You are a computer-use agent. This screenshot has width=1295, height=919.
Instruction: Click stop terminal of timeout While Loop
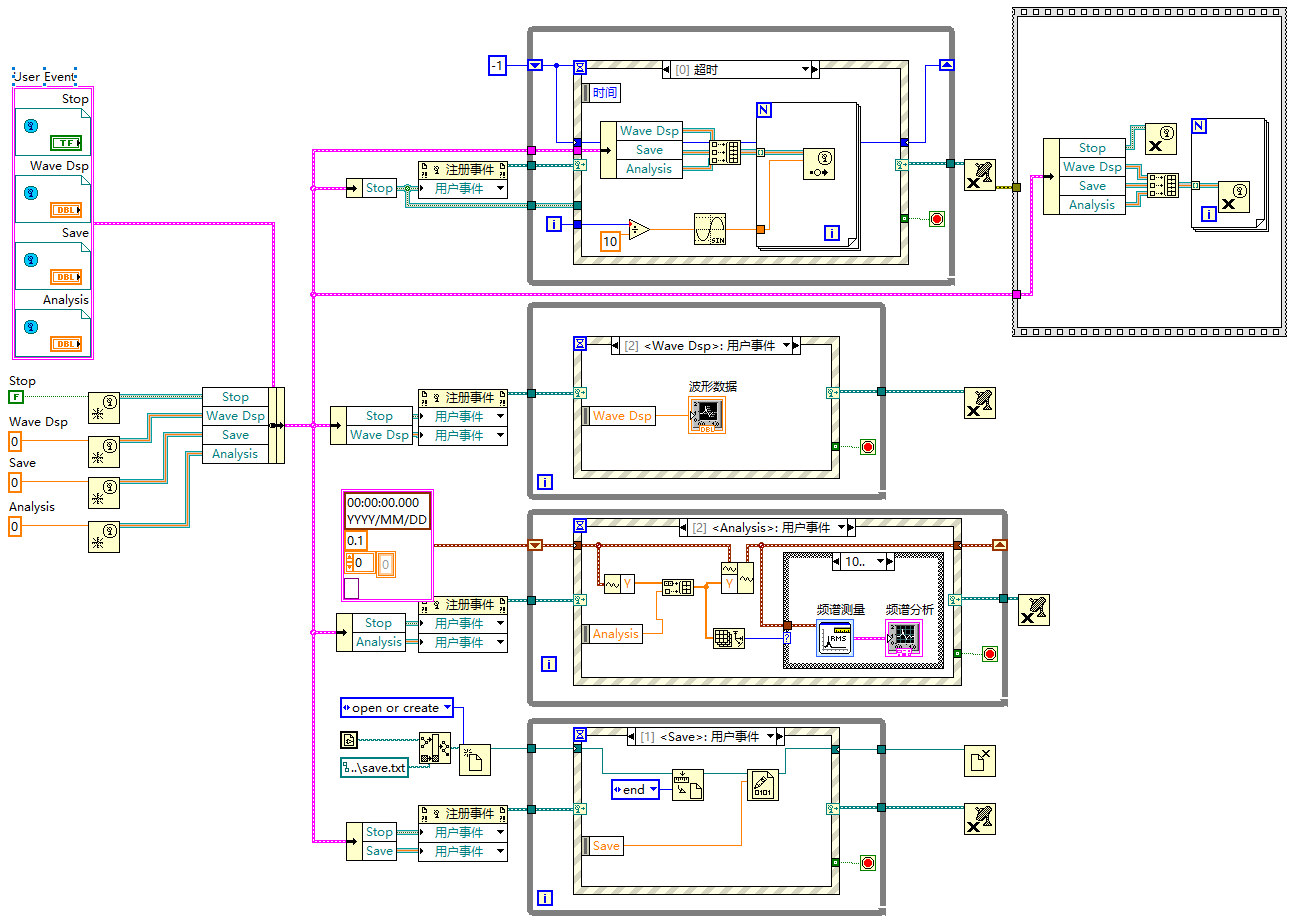(x=937, y=218)
